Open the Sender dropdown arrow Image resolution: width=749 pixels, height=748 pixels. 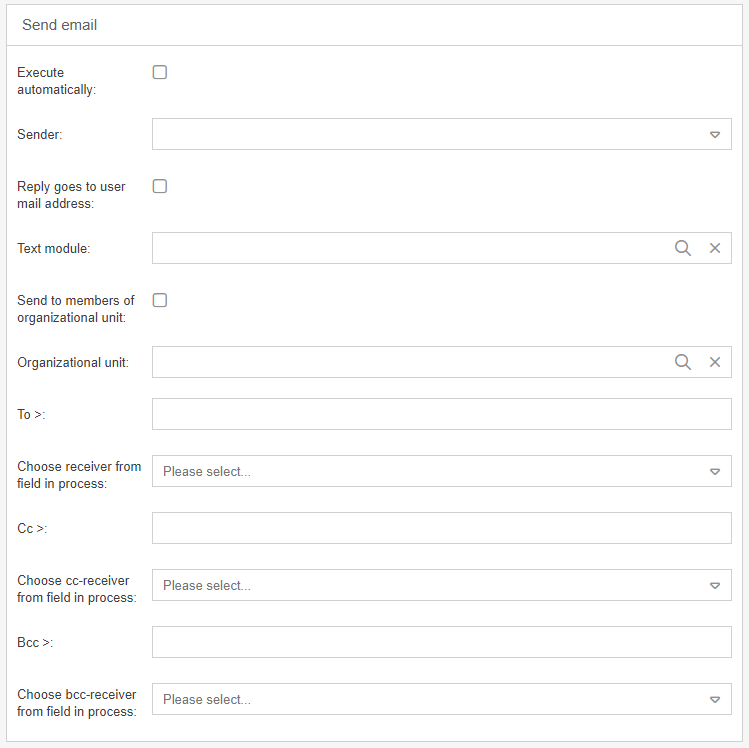pyautogui.click(x=715, y=134)
